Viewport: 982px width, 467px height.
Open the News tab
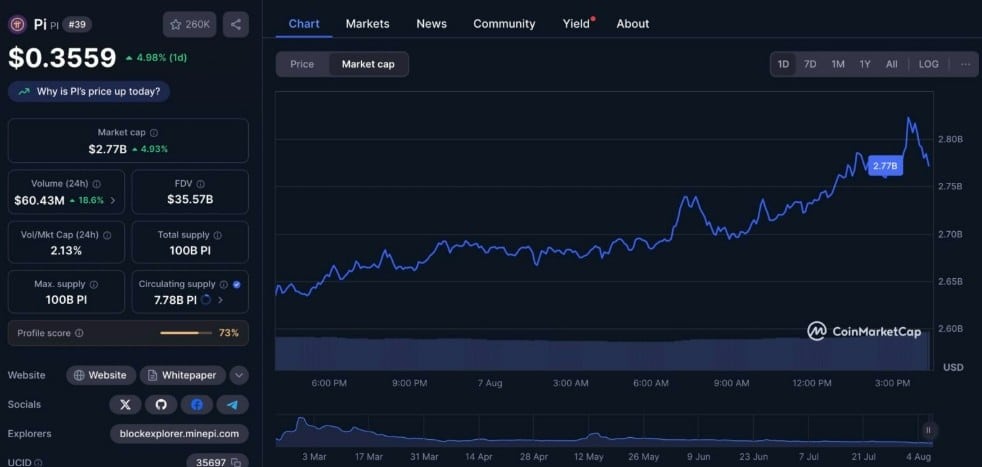[432, 24]
